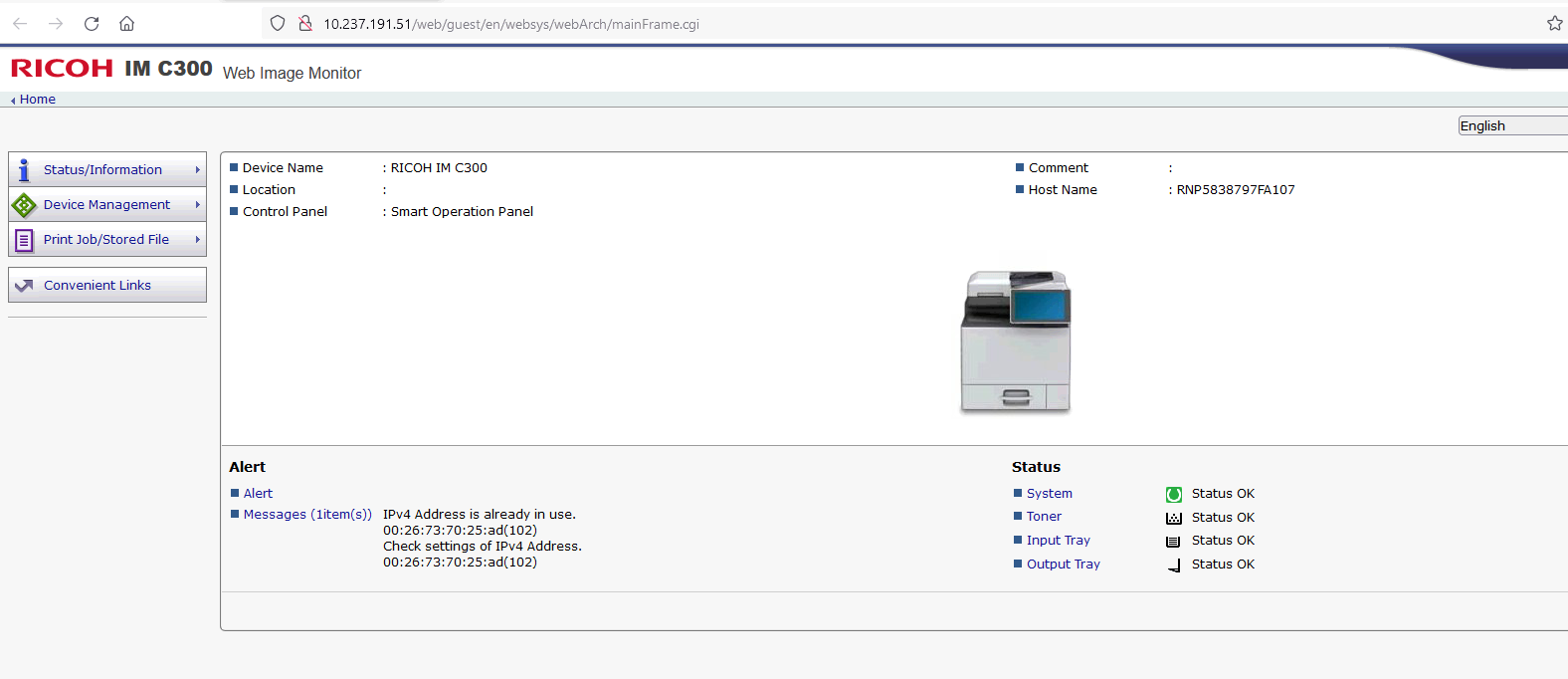
Task: Click Status OK text beside System
Action: click(1223, 494)
